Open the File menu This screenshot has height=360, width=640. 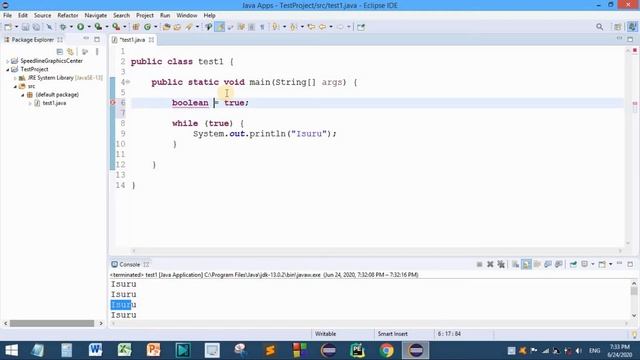pyautogui.click(x=7, y=15)
